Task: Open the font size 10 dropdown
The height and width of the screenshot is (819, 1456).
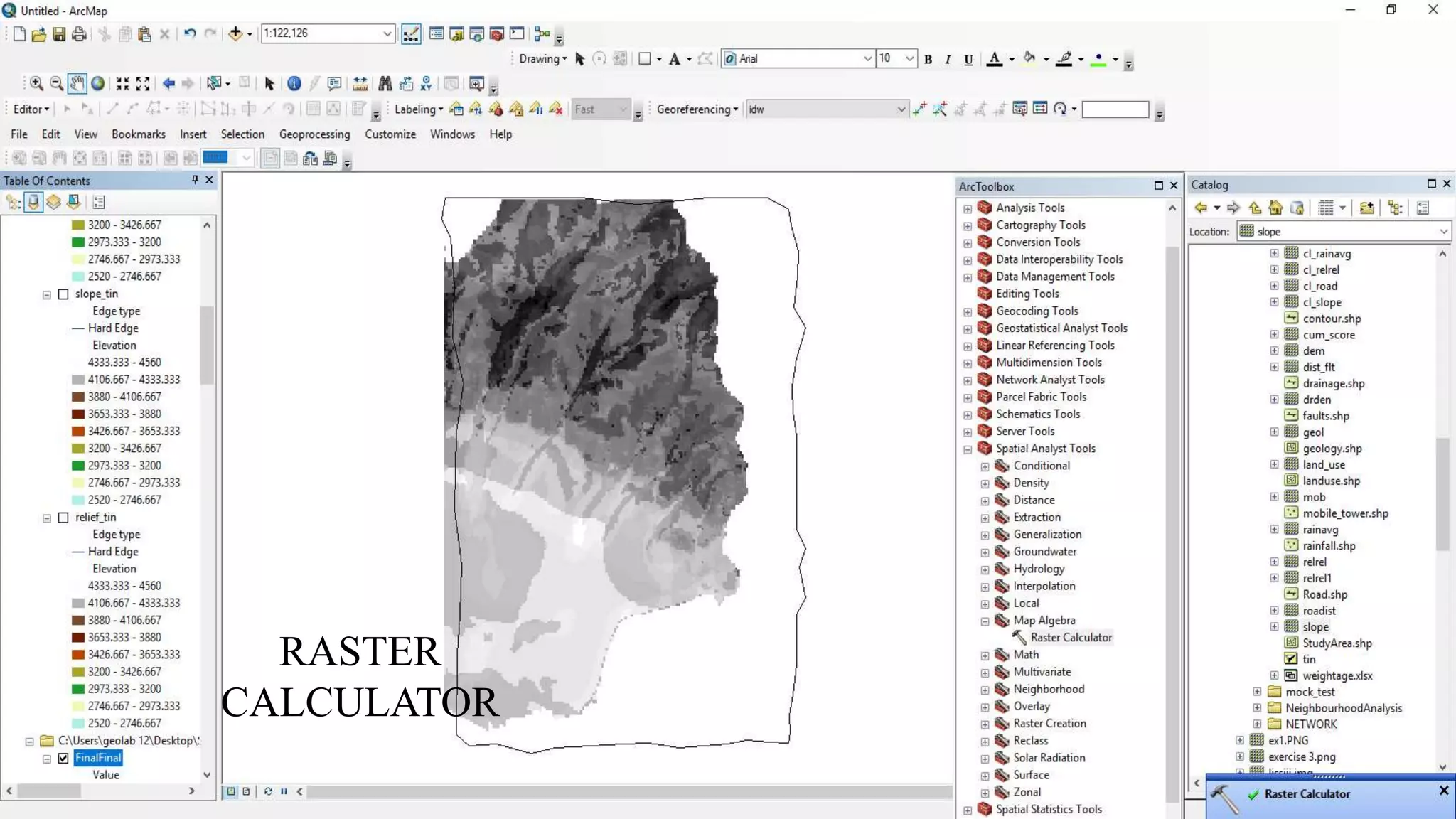Action: (909, 59)
